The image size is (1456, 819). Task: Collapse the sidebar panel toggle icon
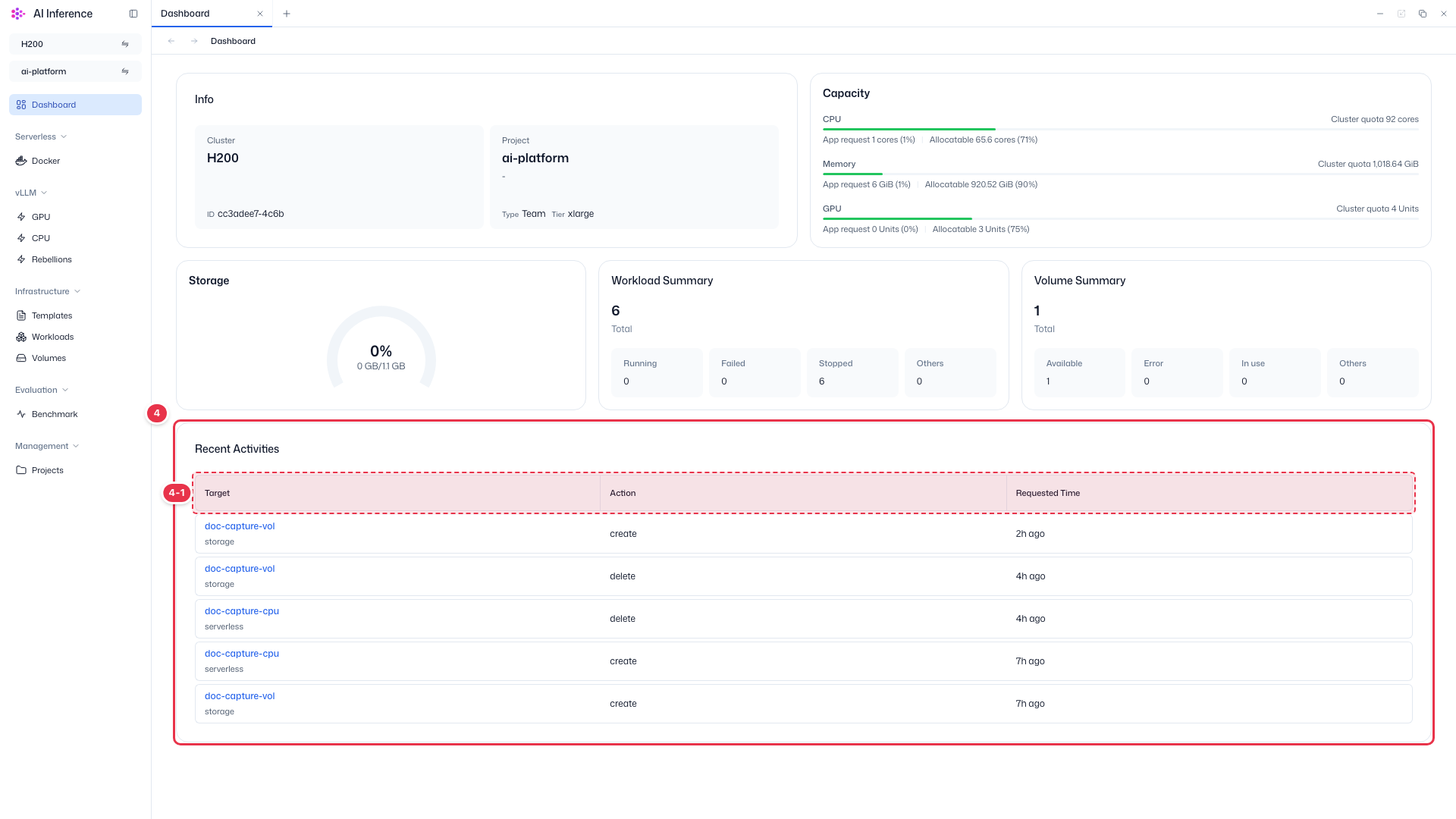click(x=133, y=14)
